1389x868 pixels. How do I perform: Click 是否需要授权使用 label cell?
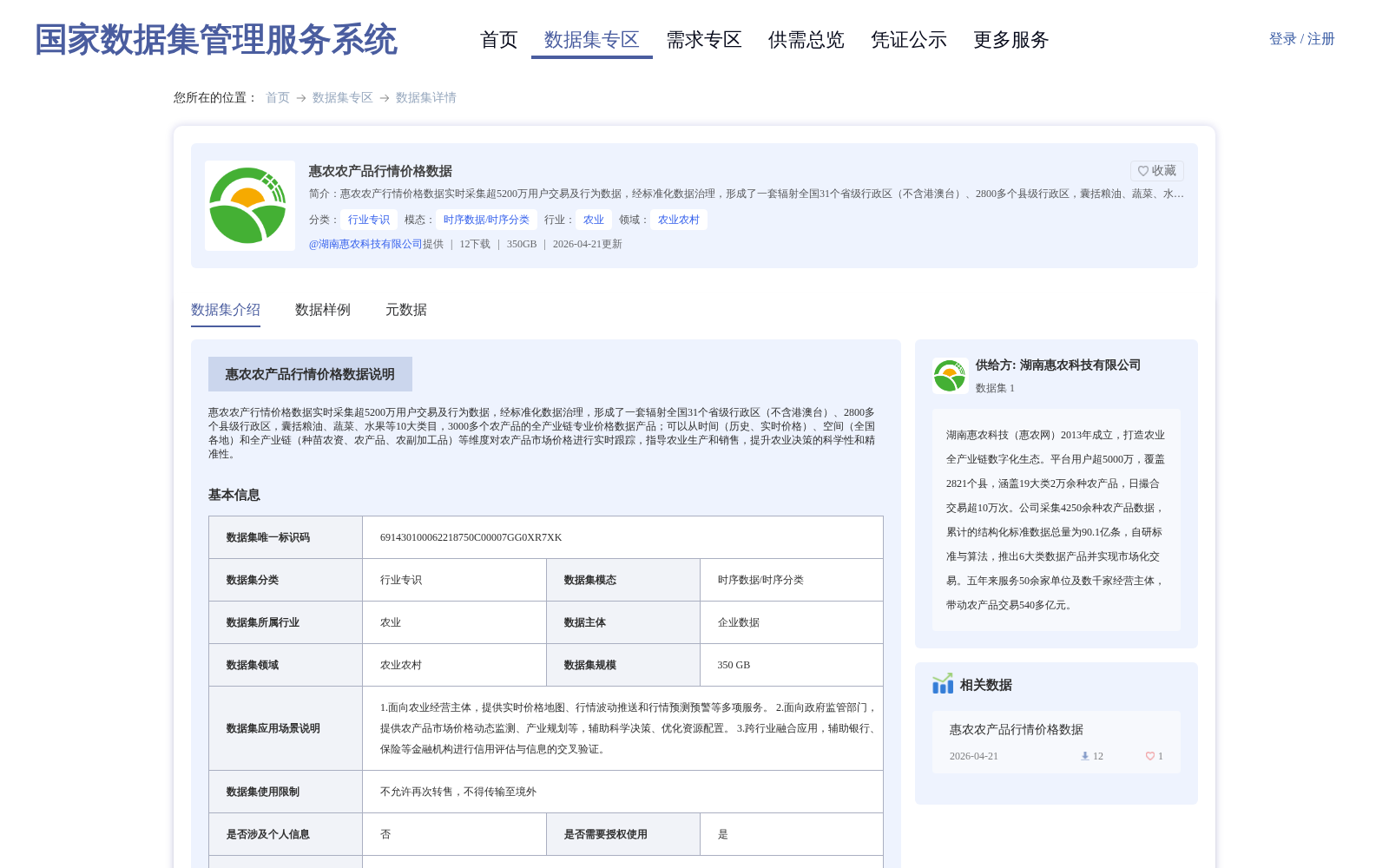623,834
